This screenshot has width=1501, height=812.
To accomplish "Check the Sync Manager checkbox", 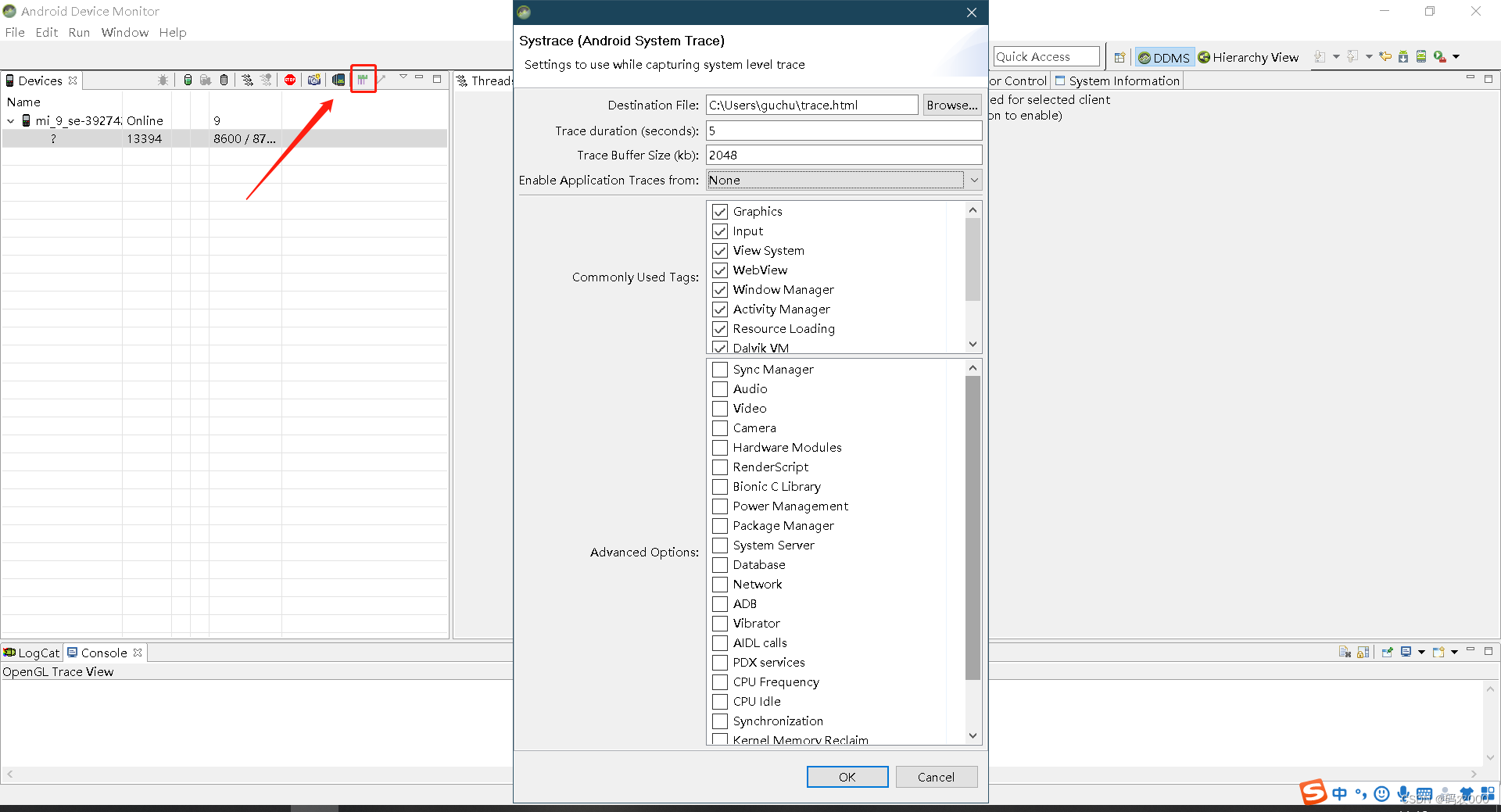I will pyautogui.click(x=720, y=370).
